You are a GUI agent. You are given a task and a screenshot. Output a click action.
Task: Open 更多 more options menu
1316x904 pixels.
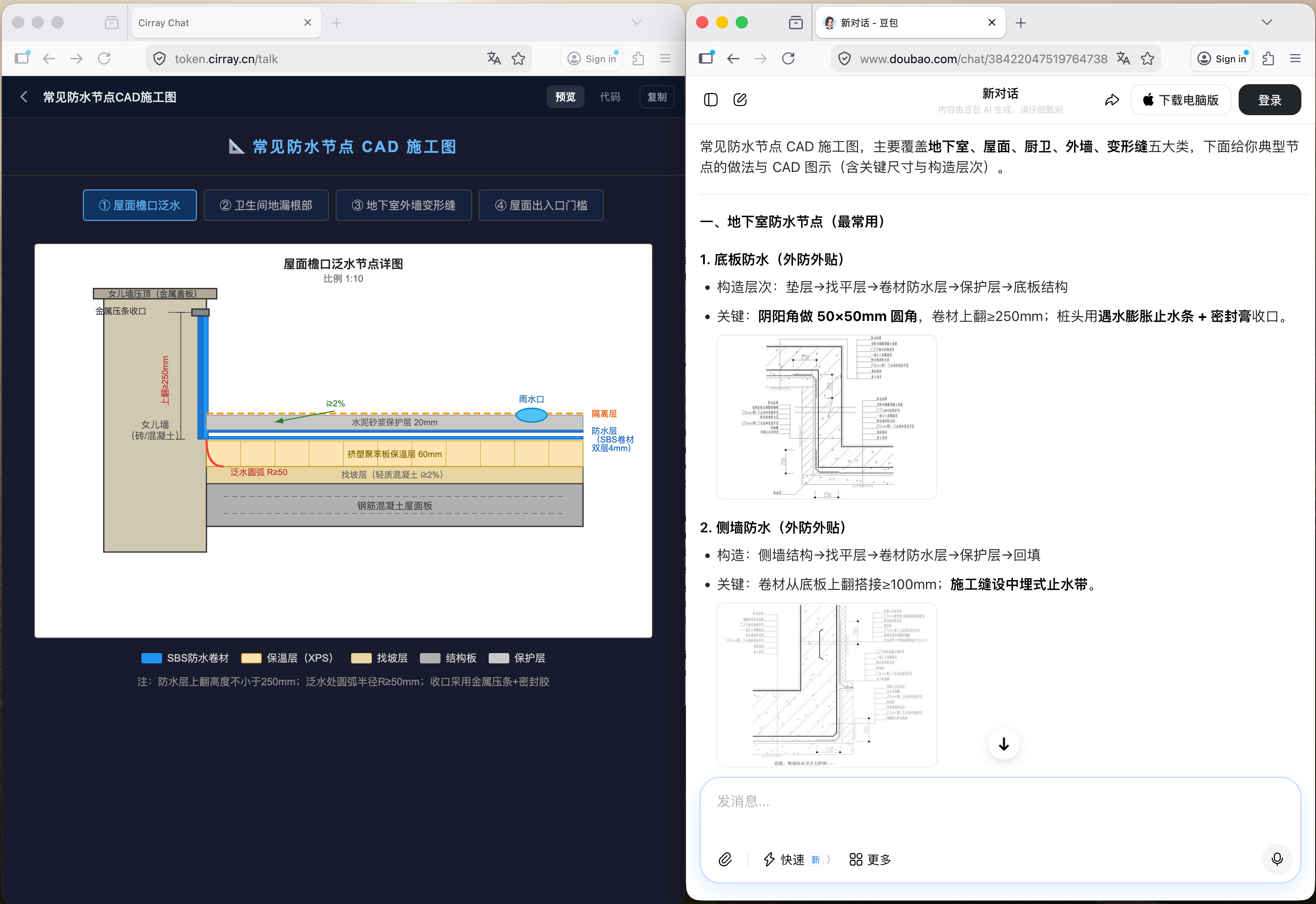(870, 859)
